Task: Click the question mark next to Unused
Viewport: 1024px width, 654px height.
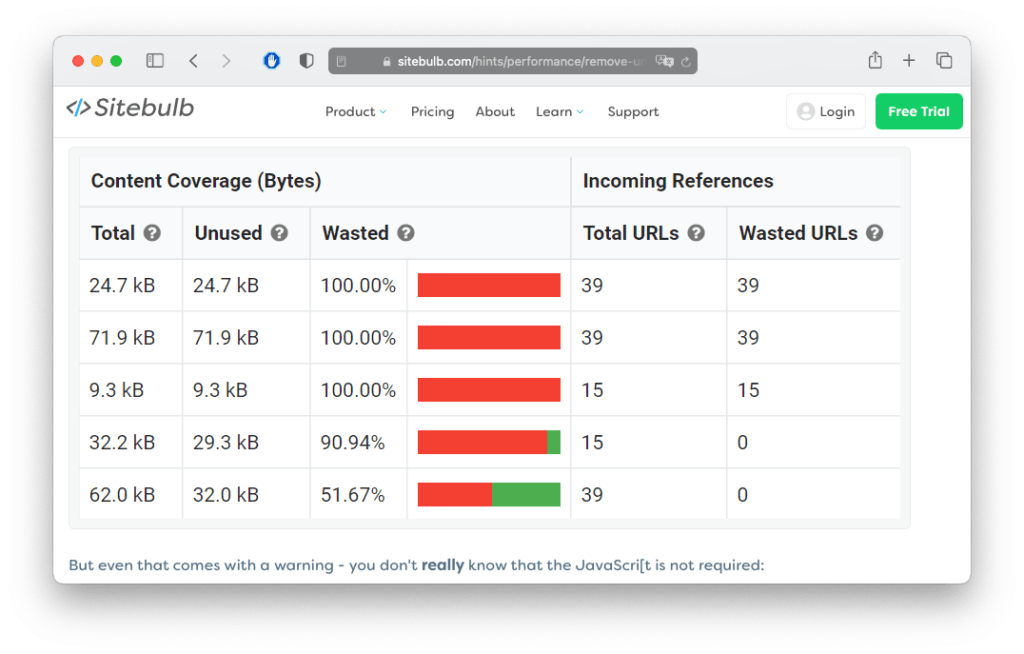Action: [281, 233]
